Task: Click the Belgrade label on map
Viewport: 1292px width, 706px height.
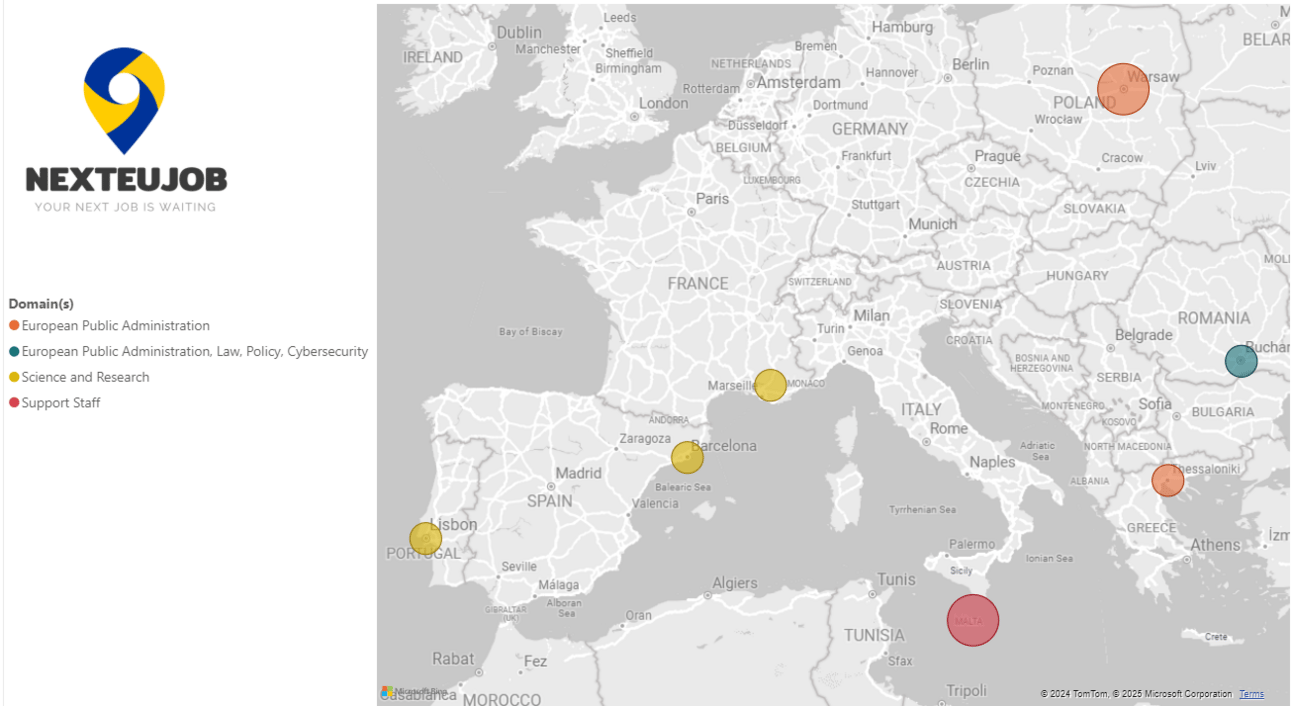Action: coord(1143,335)
